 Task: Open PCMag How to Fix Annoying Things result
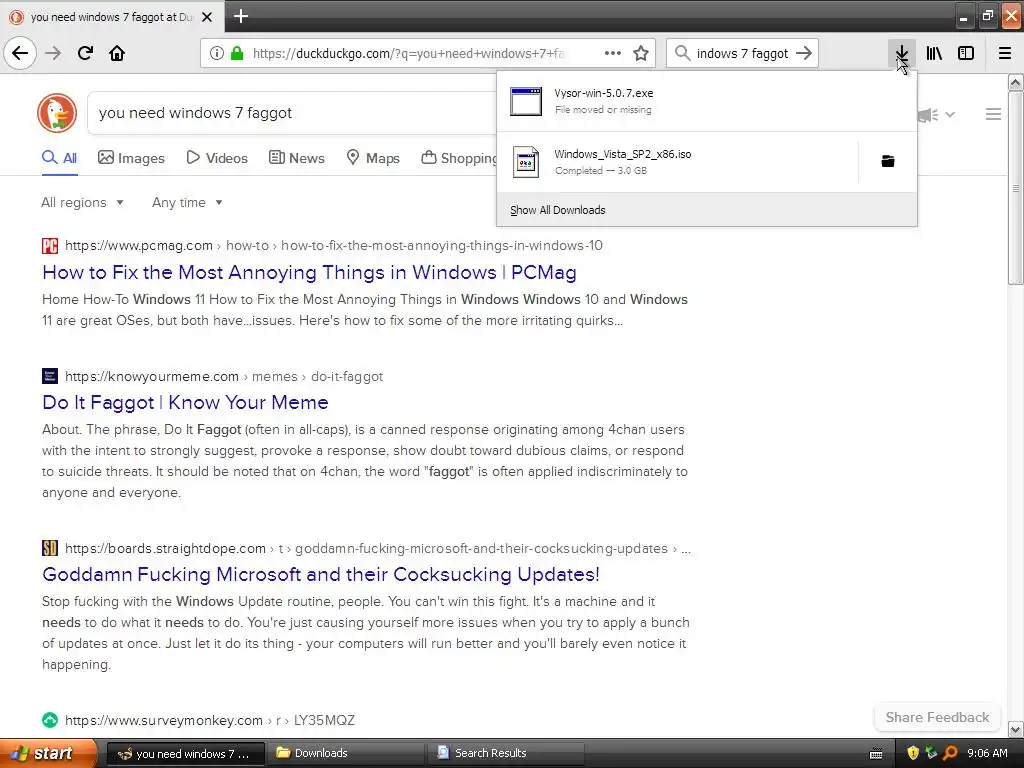[x=309, y=272]
